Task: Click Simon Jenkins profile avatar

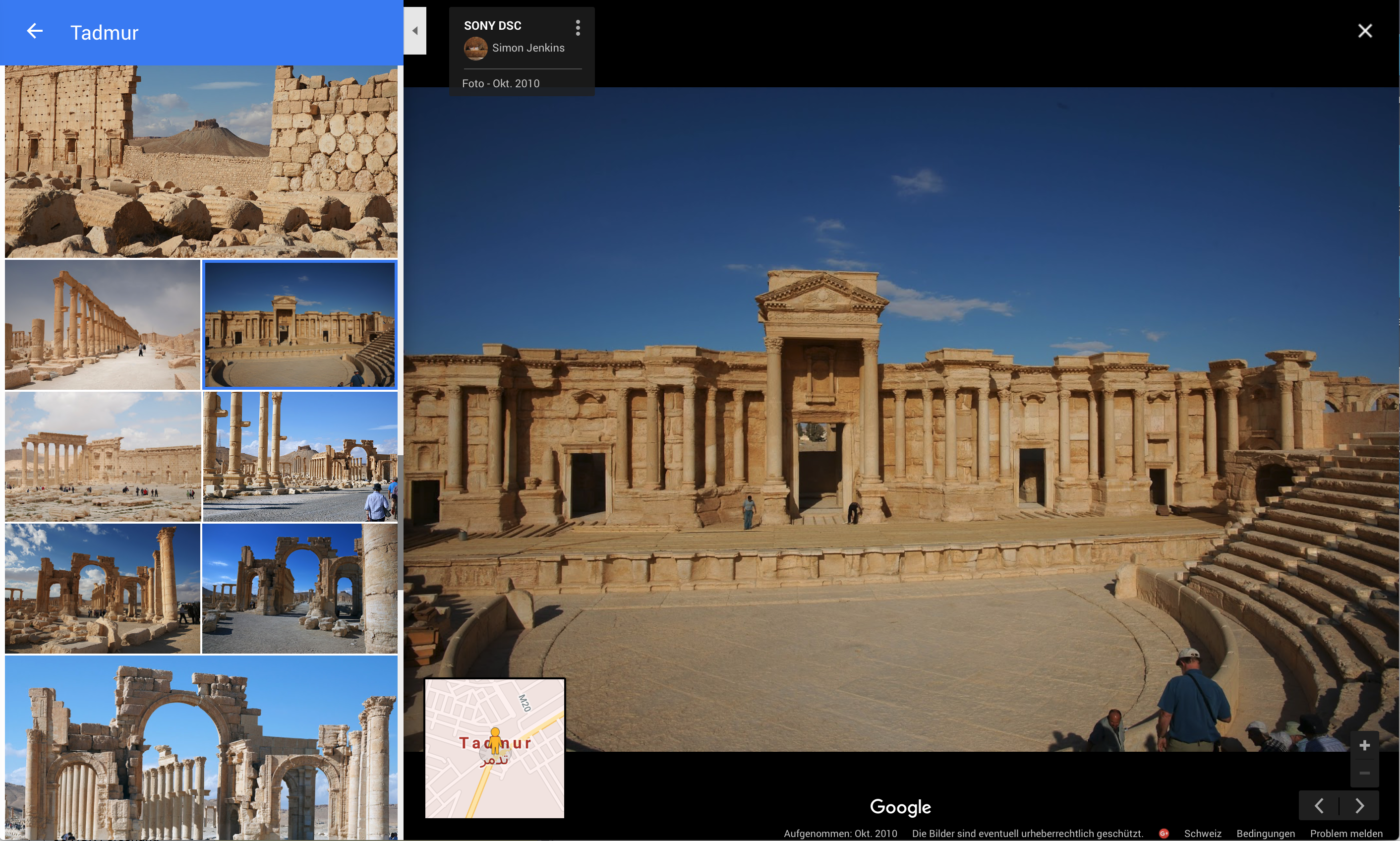Action: click(475, 48)
